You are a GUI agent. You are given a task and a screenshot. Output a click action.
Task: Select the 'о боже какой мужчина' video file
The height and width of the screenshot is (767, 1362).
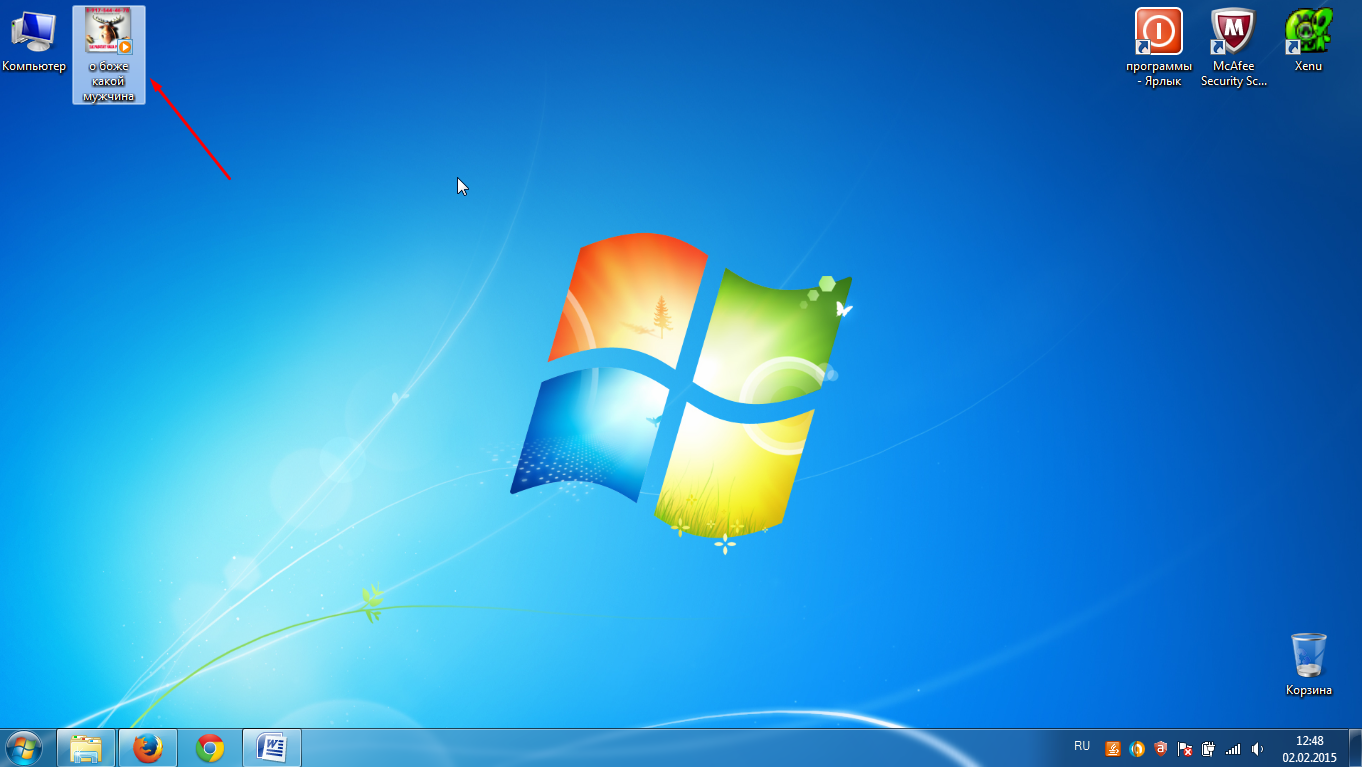point(109,55)
